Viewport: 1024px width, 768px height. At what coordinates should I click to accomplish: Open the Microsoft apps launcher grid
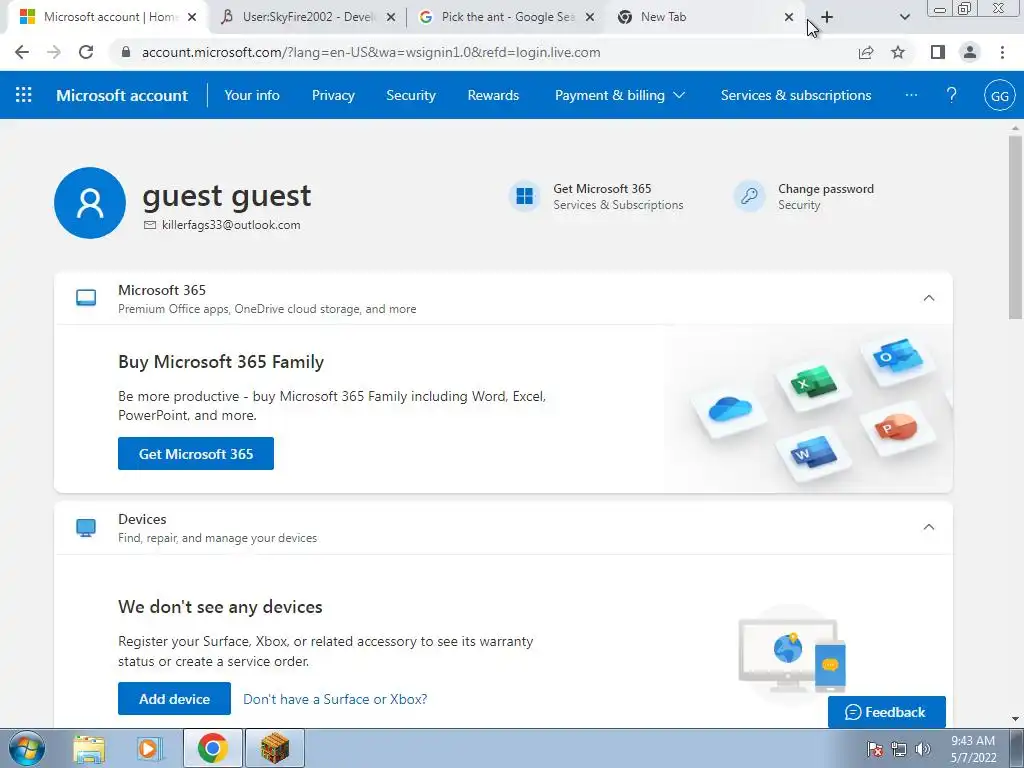(x=24, y=95)
